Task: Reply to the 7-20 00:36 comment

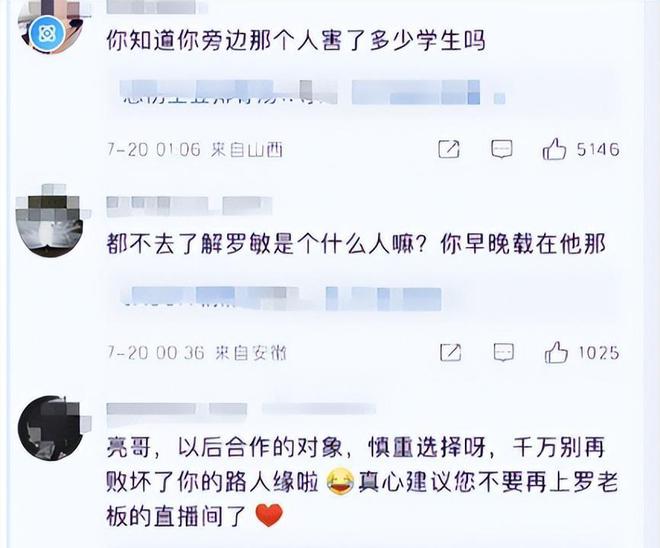Action: tap(503, 352)
